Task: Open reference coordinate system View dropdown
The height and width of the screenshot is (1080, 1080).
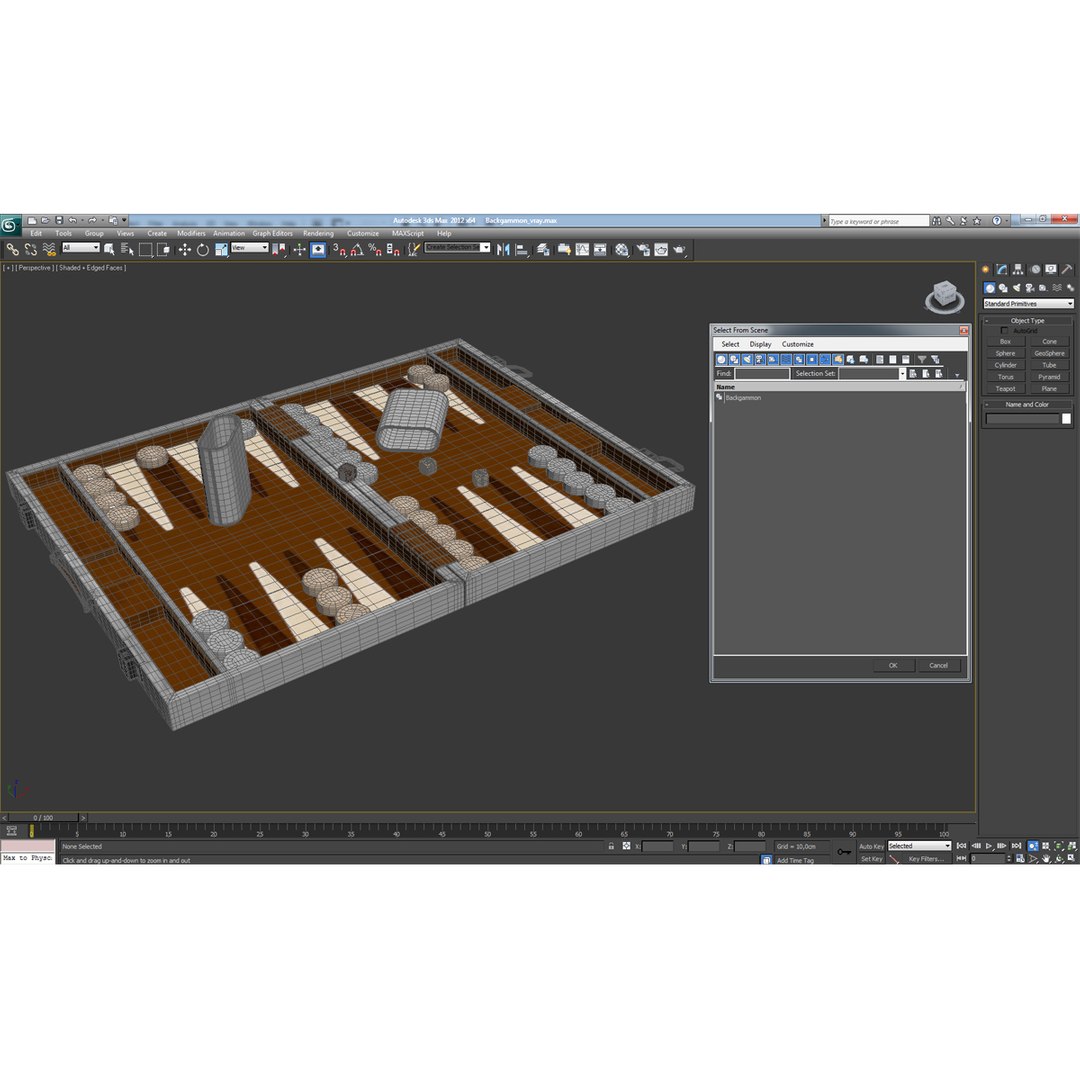Action: [x=249, y=248]
